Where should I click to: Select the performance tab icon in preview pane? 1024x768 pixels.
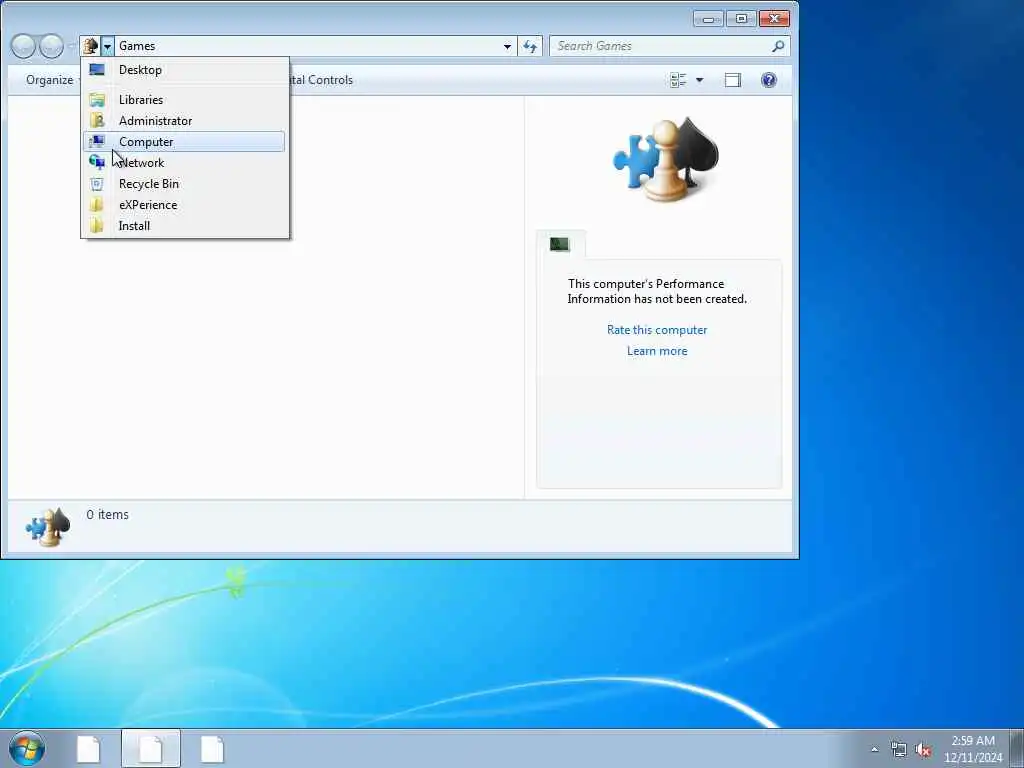click(560, 244)
